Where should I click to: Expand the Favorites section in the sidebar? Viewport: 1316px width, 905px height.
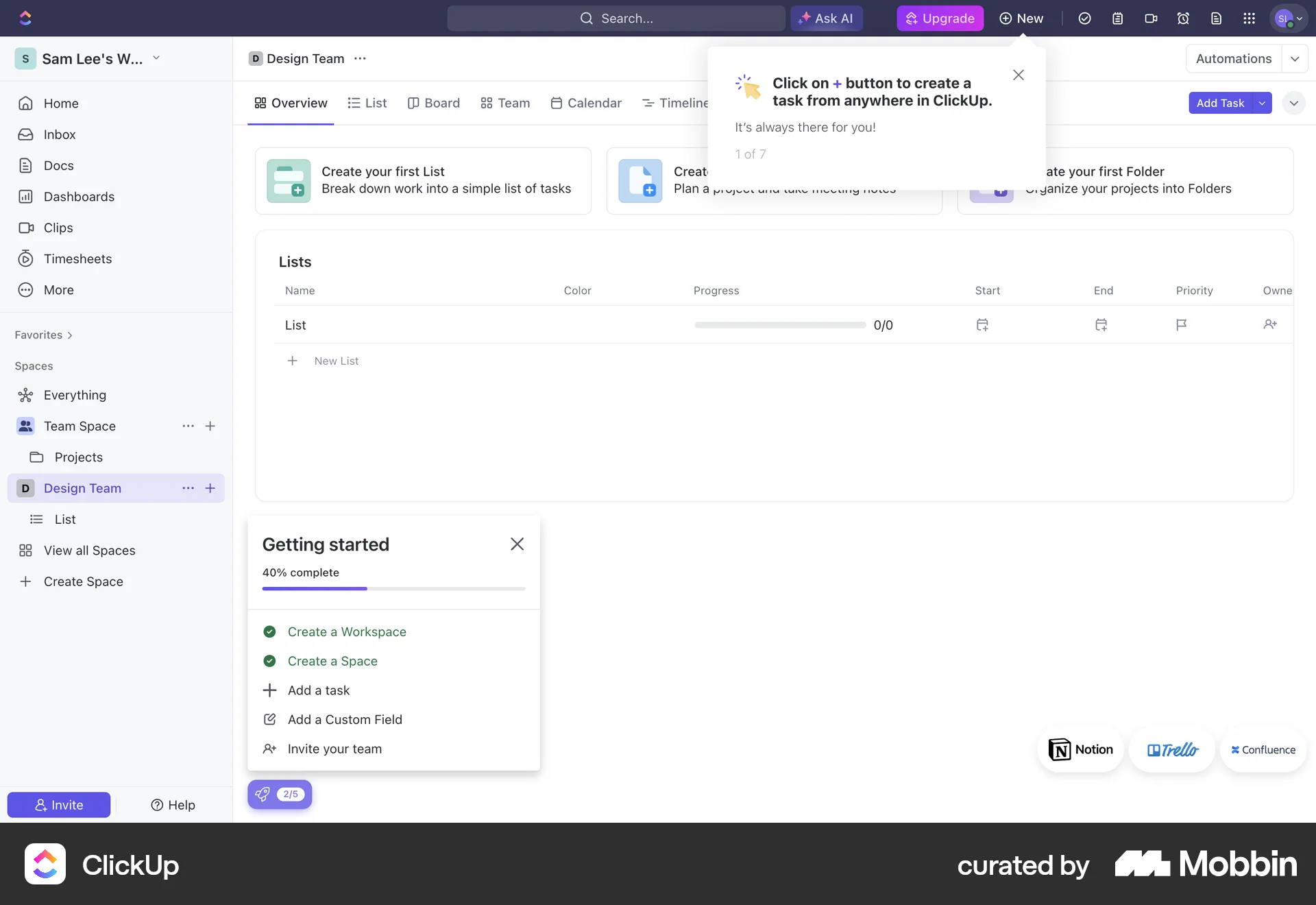point(43,335)
